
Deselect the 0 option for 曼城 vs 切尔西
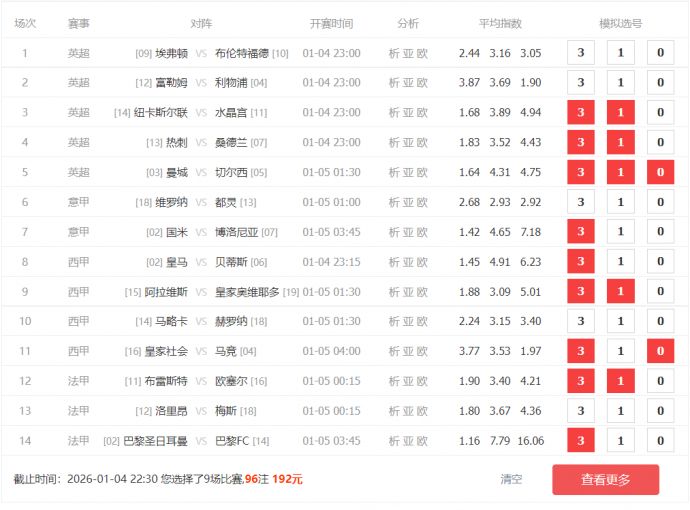[x=660, y=172]
